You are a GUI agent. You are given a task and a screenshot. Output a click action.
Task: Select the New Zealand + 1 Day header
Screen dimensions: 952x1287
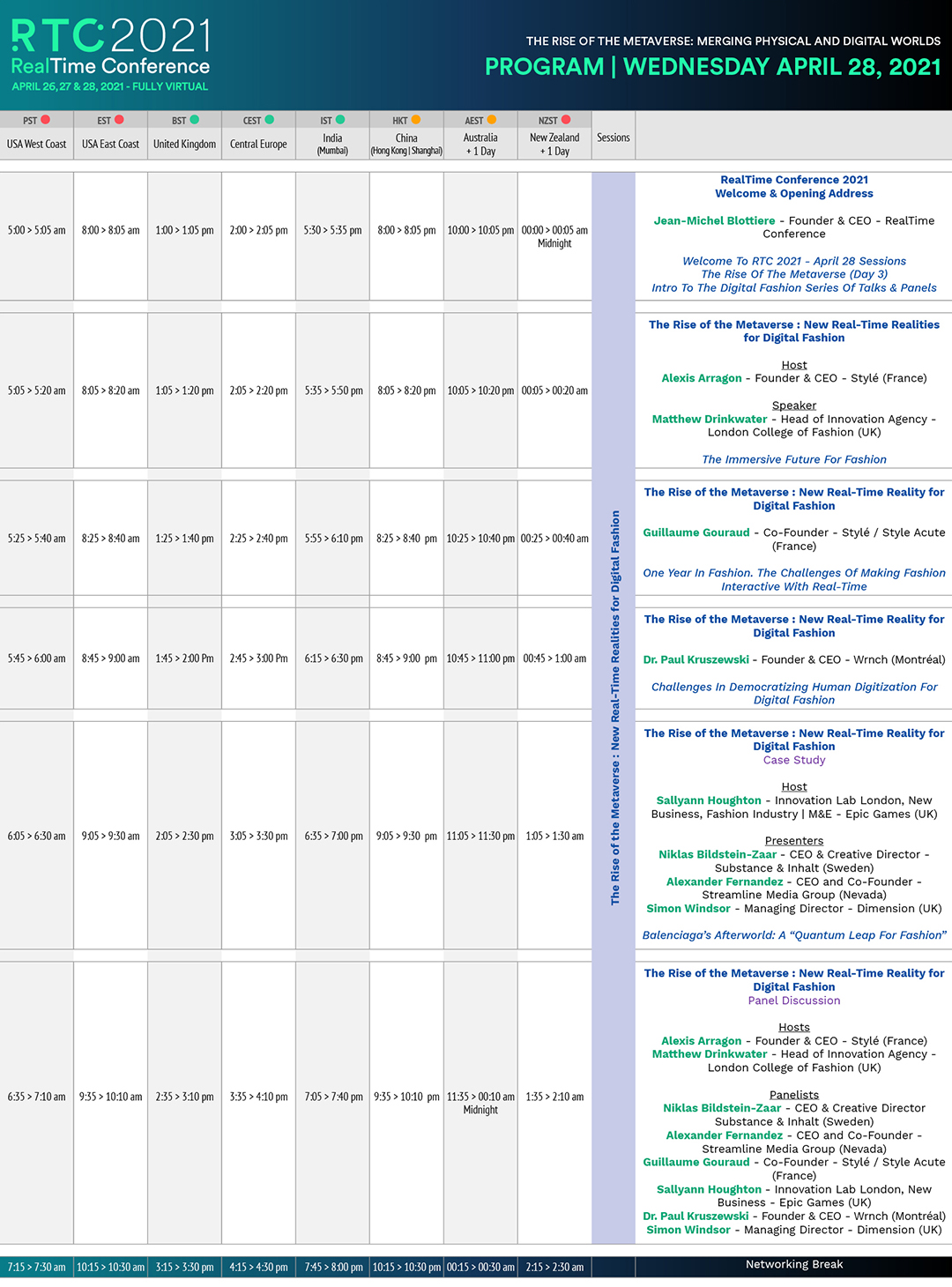555,144
